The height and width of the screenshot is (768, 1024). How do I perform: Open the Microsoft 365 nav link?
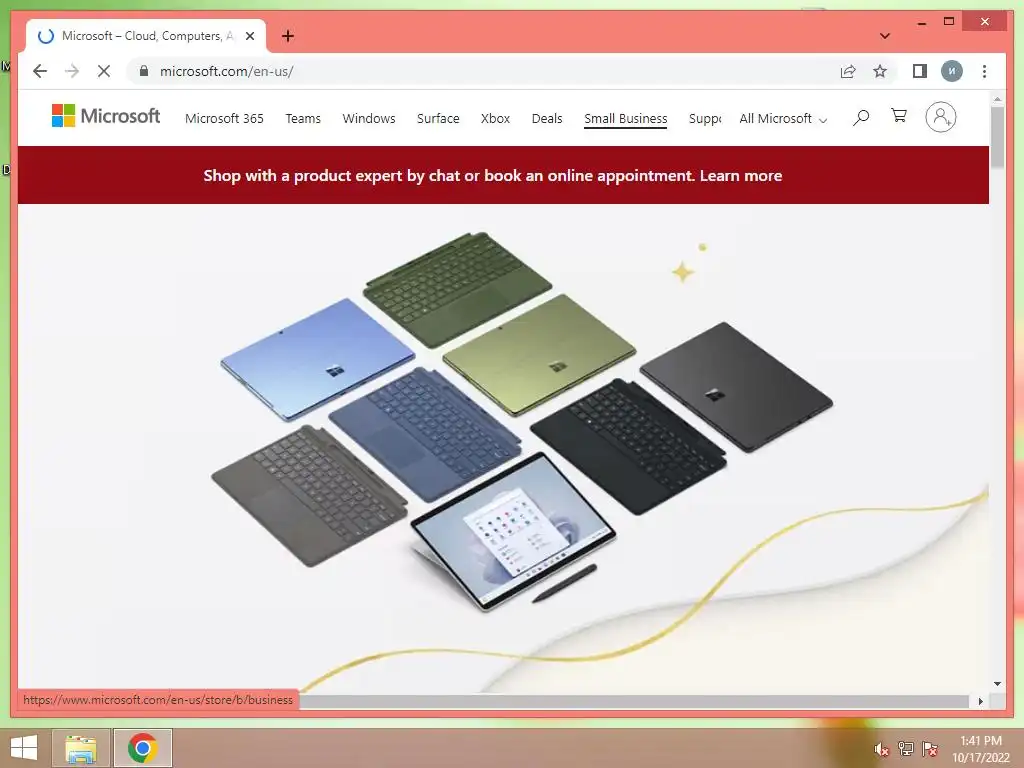click(224, 118)
